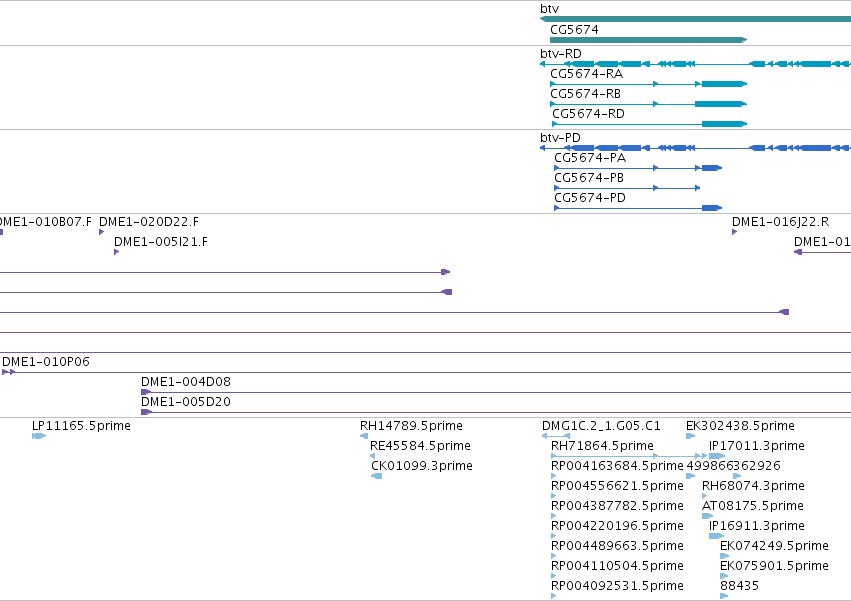Select the IP17011.3prime EST glyph
This screenshot has height=601, width=851.
coord(717,456)
